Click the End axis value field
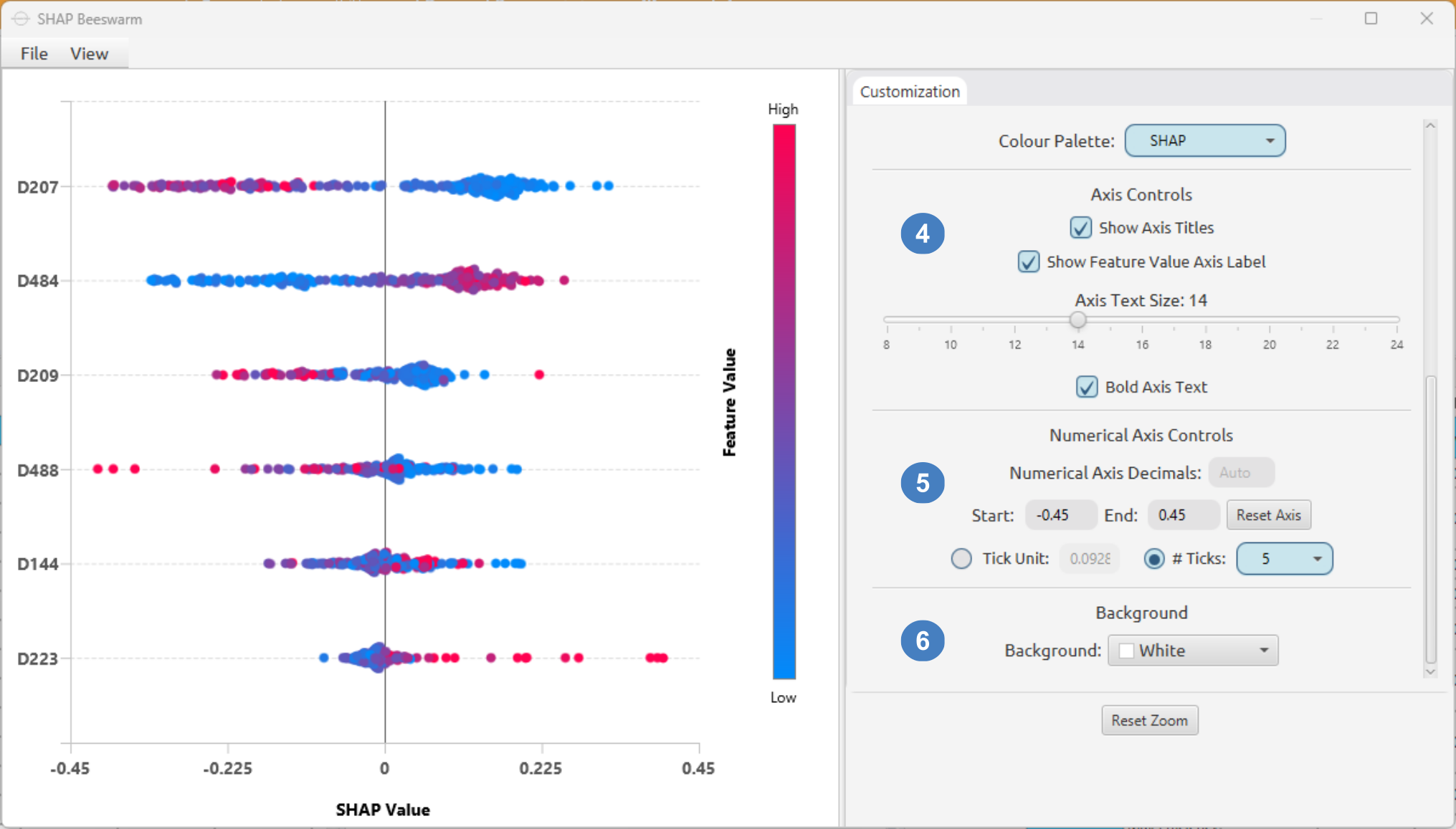Screen dimensions: 1456x829 pos(1184,515)
